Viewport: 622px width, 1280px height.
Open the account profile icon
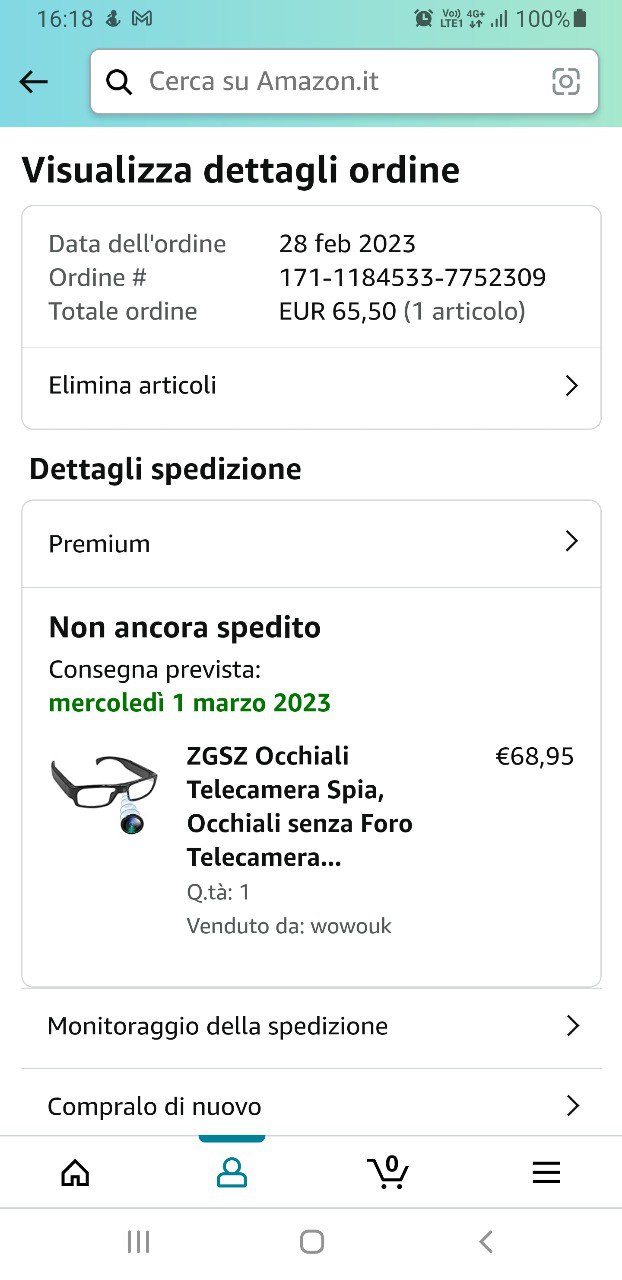[232, 1172]
